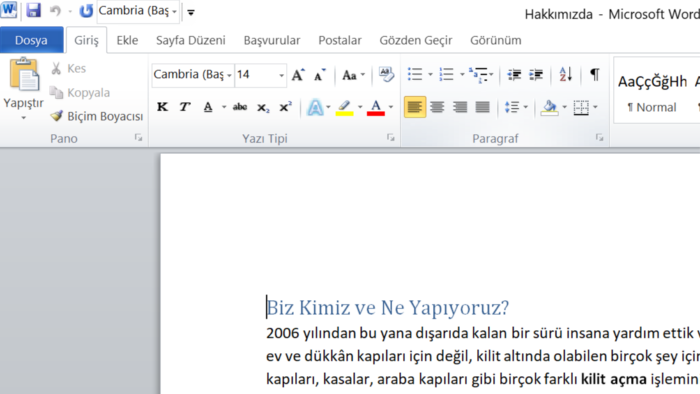
Task: Open Pano clipboard dialog launcher
Action: (138, 138)
